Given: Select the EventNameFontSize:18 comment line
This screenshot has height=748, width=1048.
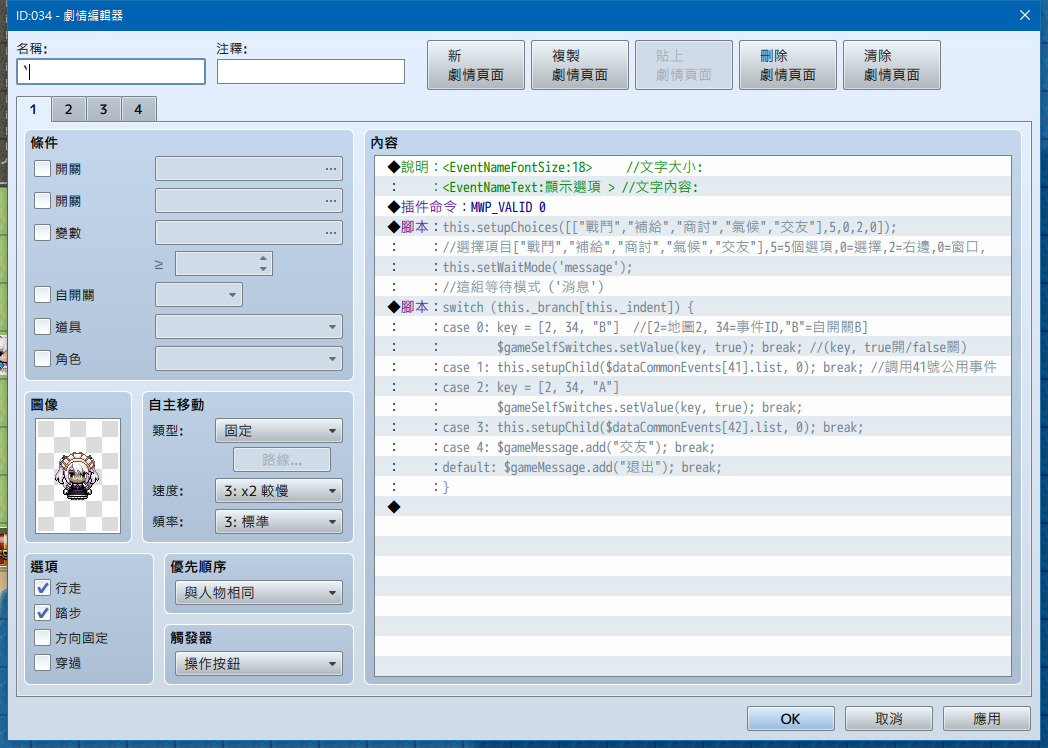Looking at the screenshot, I should pyautogui.click(x=693, y=167).
